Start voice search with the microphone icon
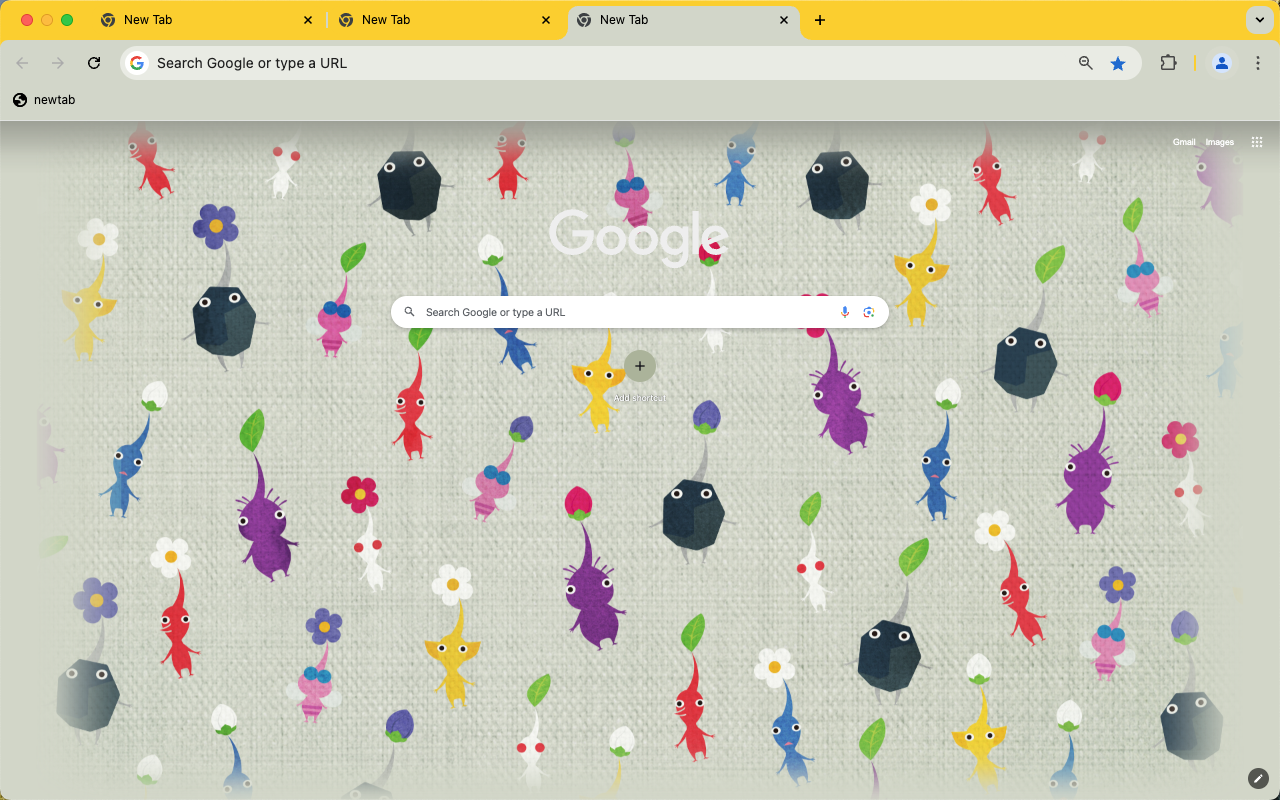 point(845,312)
